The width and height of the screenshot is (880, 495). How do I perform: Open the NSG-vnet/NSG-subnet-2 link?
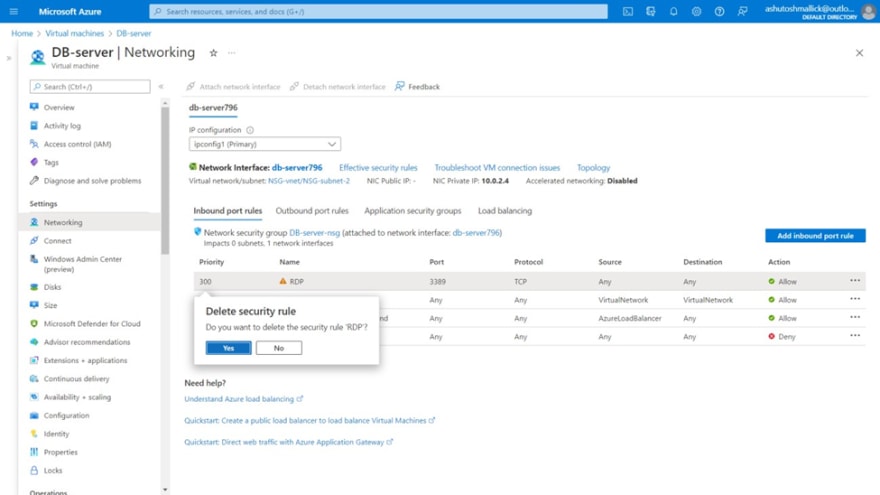pos(309,181)
